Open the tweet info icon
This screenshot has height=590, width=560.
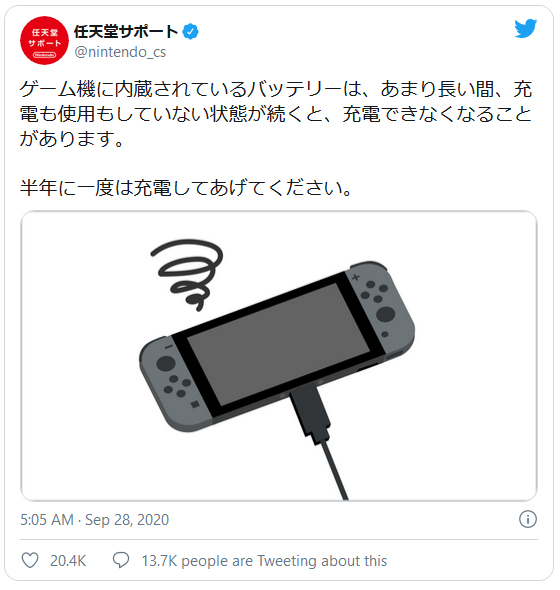(x=528, y=519)
